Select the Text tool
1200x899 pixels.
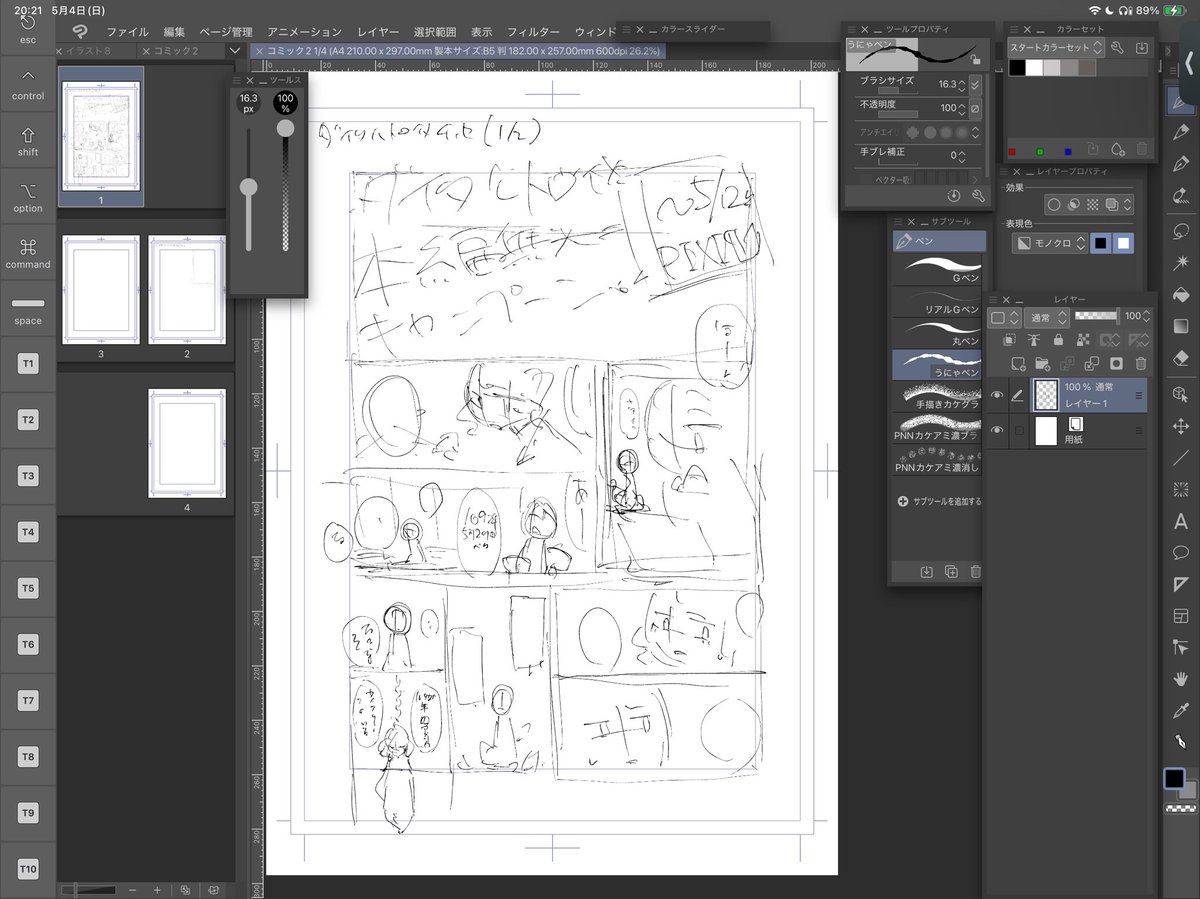point(1180,521)
